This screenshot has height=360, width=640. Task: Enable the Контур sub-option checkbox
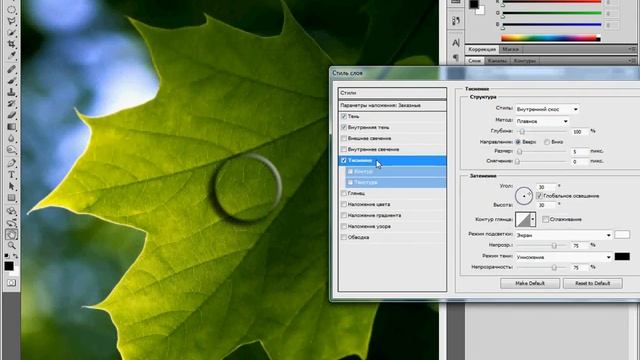pos(350,171)
